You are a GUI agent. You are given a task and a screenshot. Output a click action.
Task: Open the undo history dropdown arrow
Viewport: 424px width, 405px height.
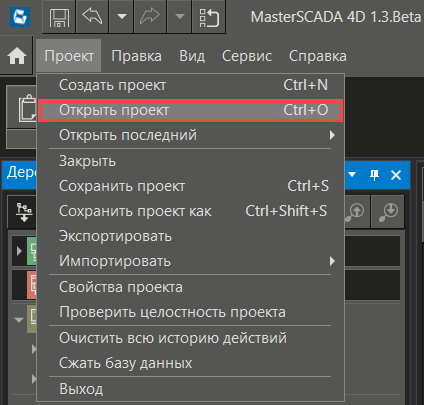click(x=122, y=17)
